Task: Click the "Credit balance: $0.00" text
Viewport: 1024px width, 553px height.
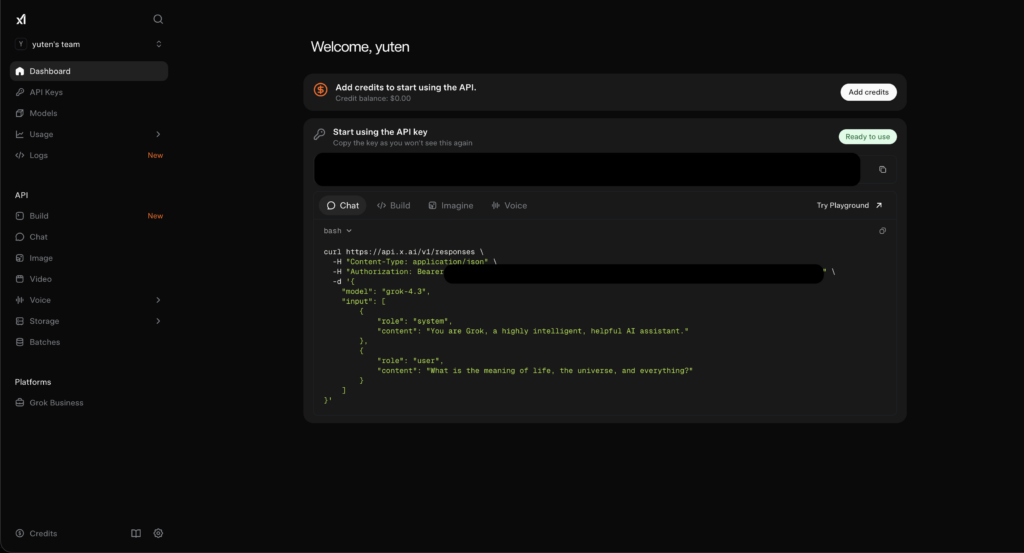Action: pos(373,99)
